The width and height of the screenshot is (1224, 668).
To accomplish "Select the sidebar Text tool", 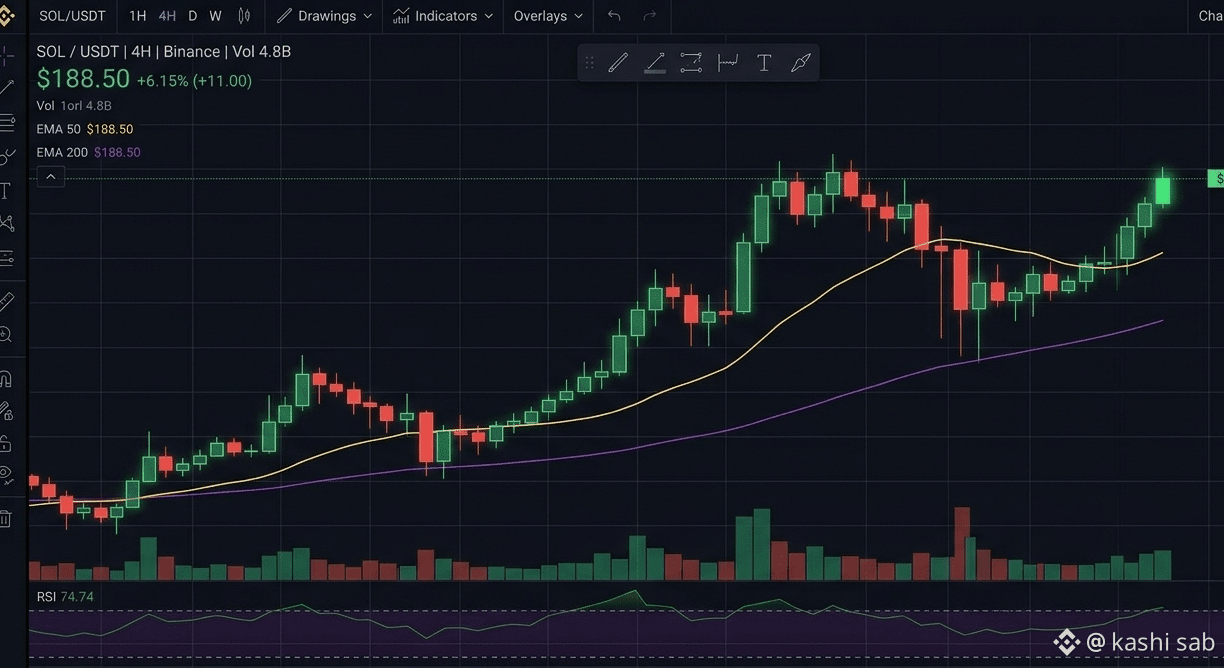I will 6,190.
